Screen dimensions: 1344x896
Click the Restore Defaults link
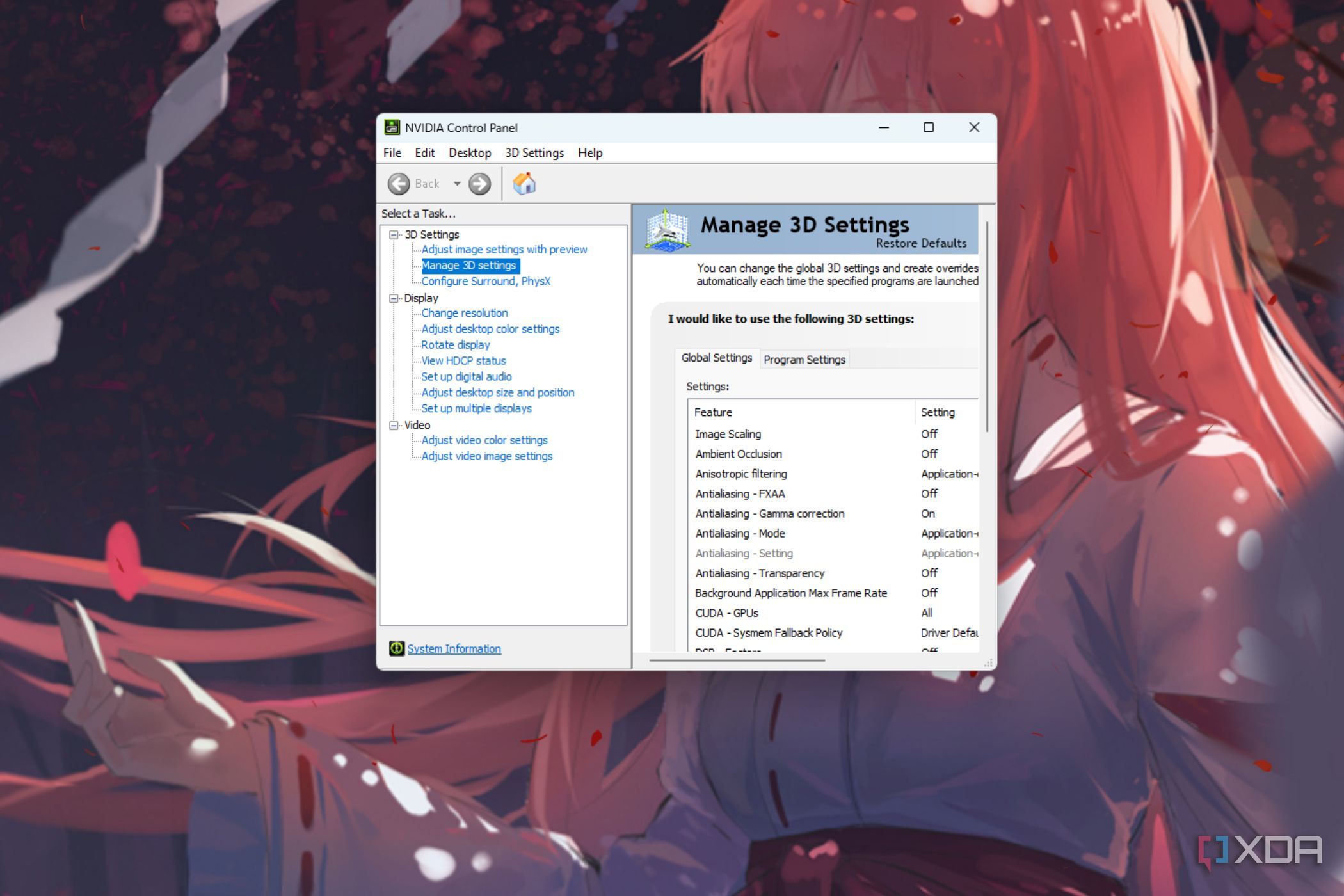[x=920, y=243]
